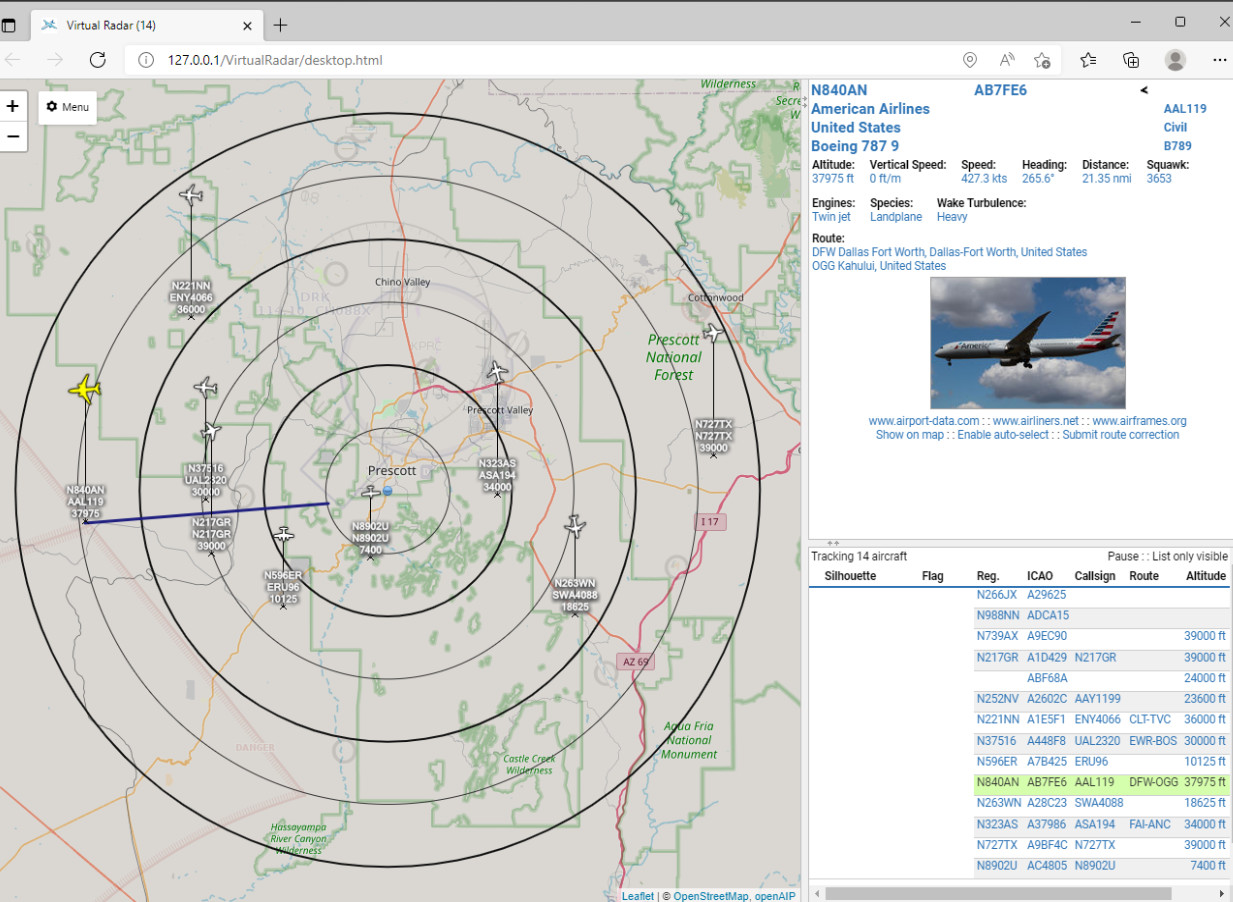The height and width of the screenshot is (902, 1233).
Task: Select the ASA194 aircraft icon over Prescott Valley
Action: 497,372
